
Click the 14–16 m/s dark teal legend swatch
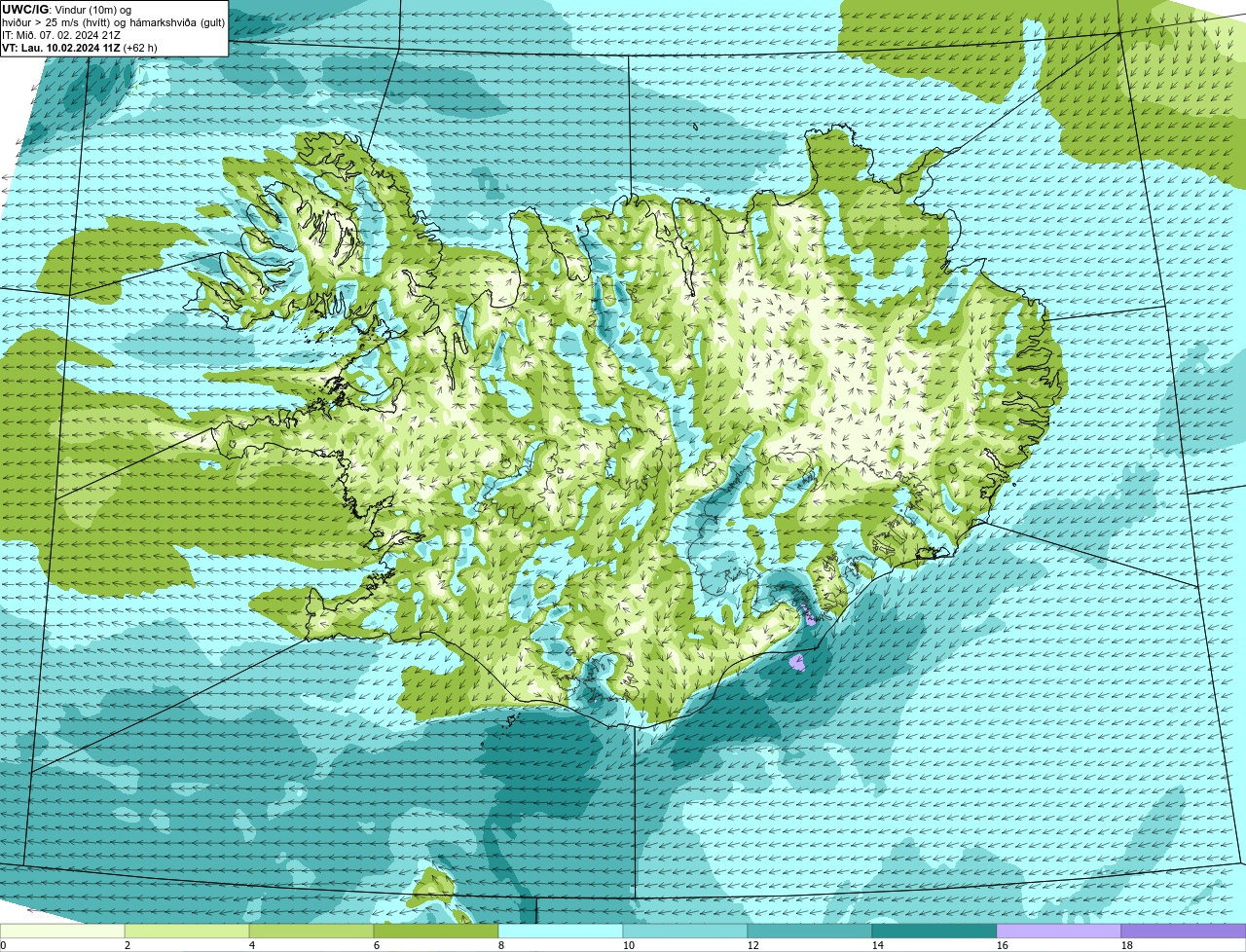click(x=934, y=931)
